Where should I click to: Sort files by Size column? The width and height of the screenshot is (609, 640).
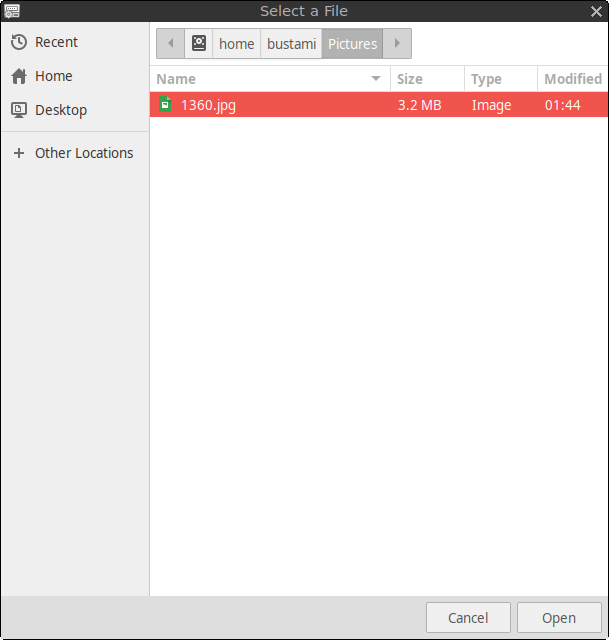point(427,79)
